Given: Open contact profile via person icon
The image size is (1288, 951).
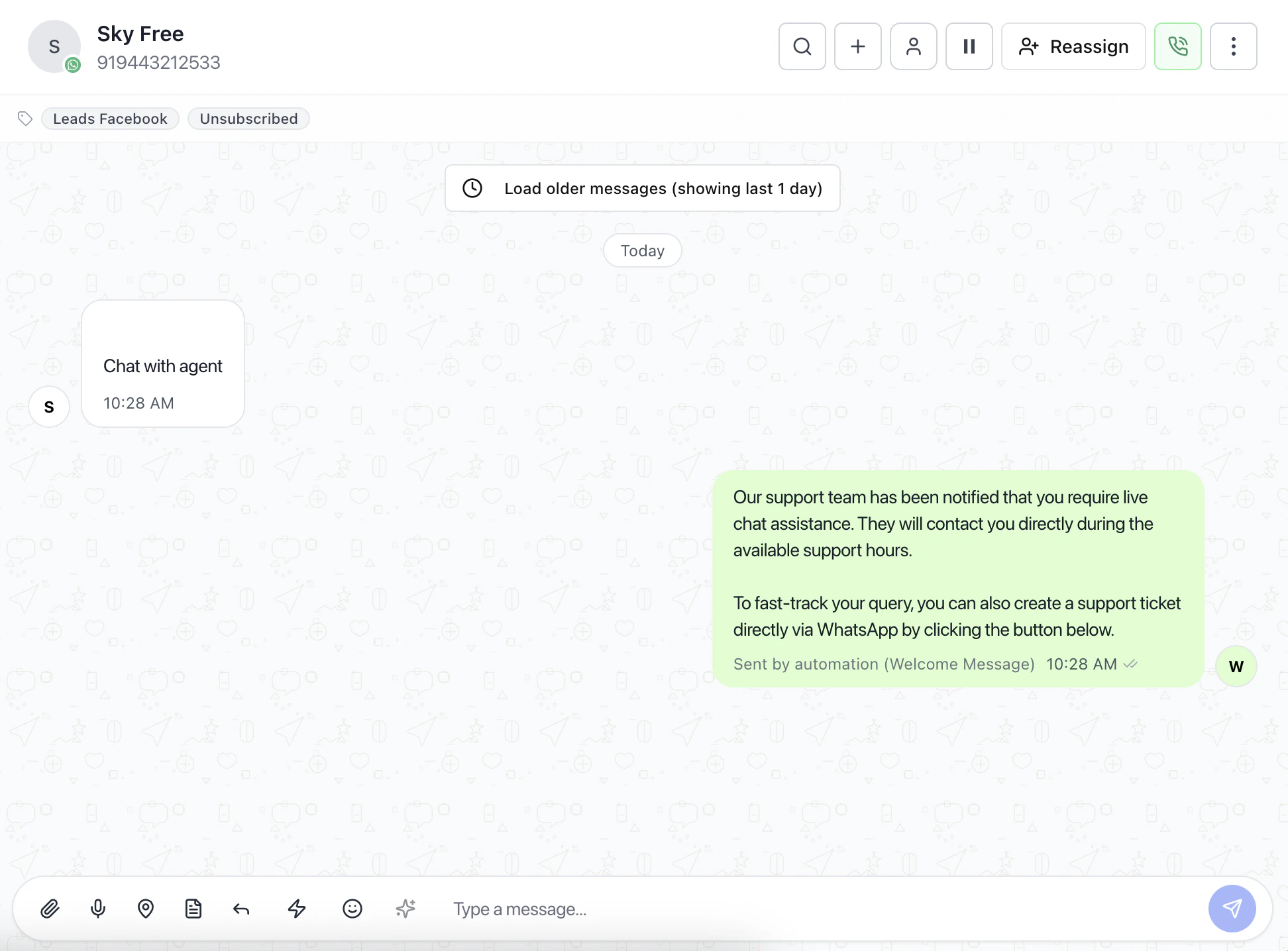Looking at the screenshot, I should pos(913,46).
